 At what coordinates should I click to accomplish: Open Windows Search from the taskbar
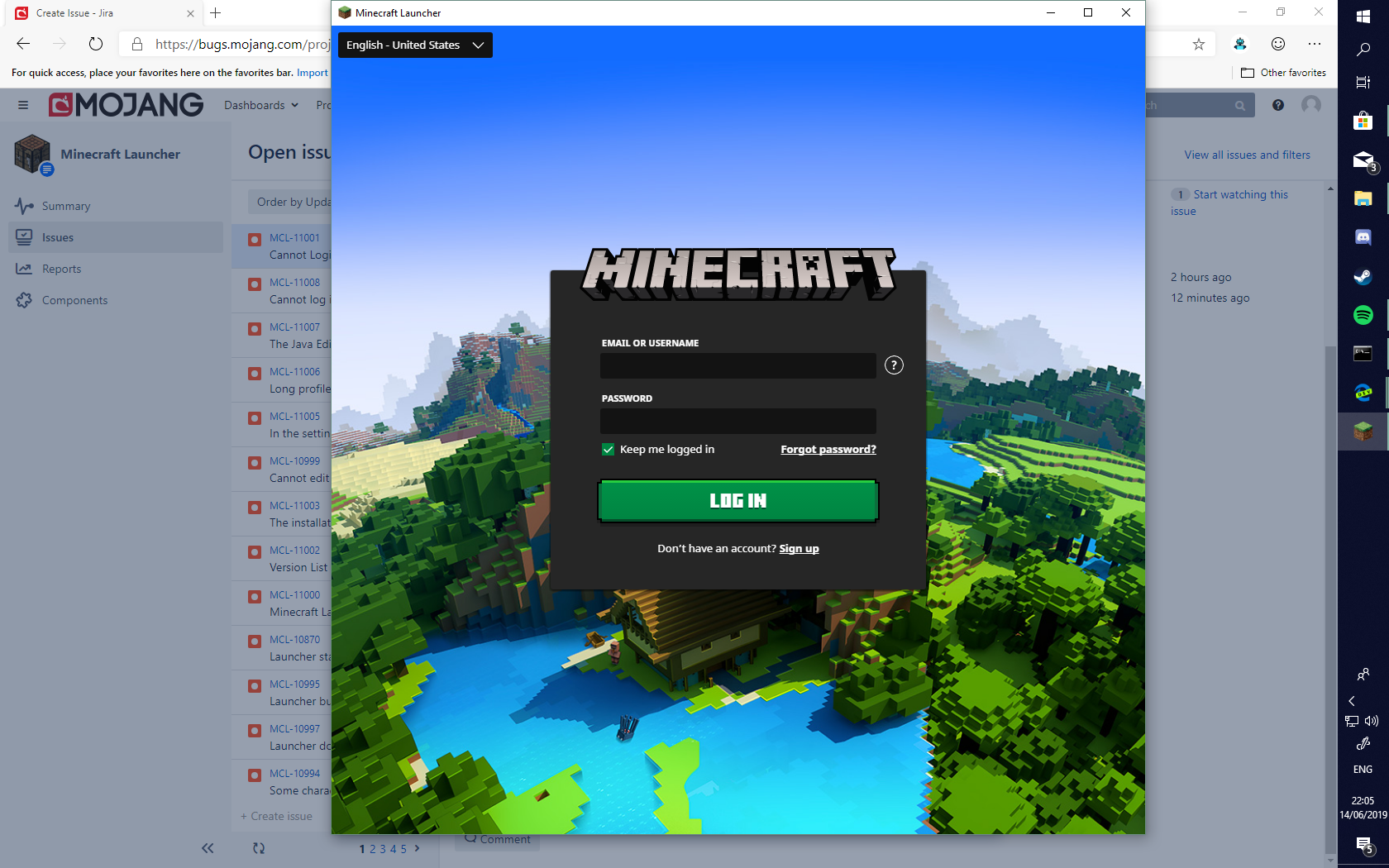1363,50
